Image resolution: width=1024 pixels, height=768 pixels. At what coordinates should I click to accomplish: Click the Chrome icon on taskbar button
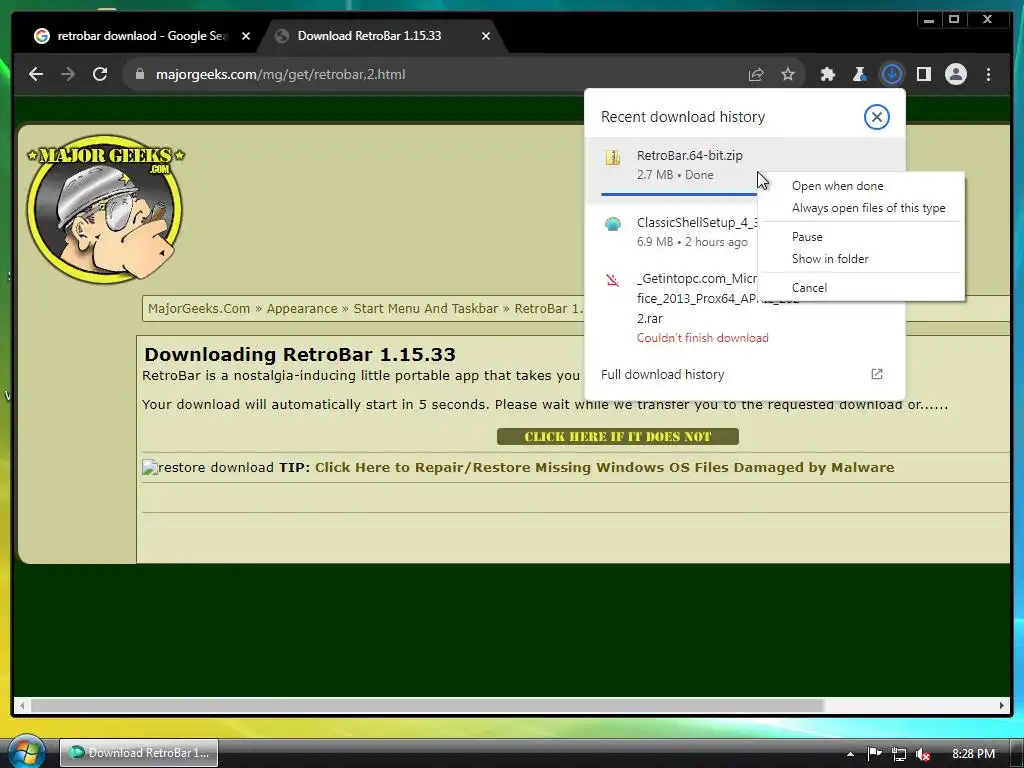[76, 752]
